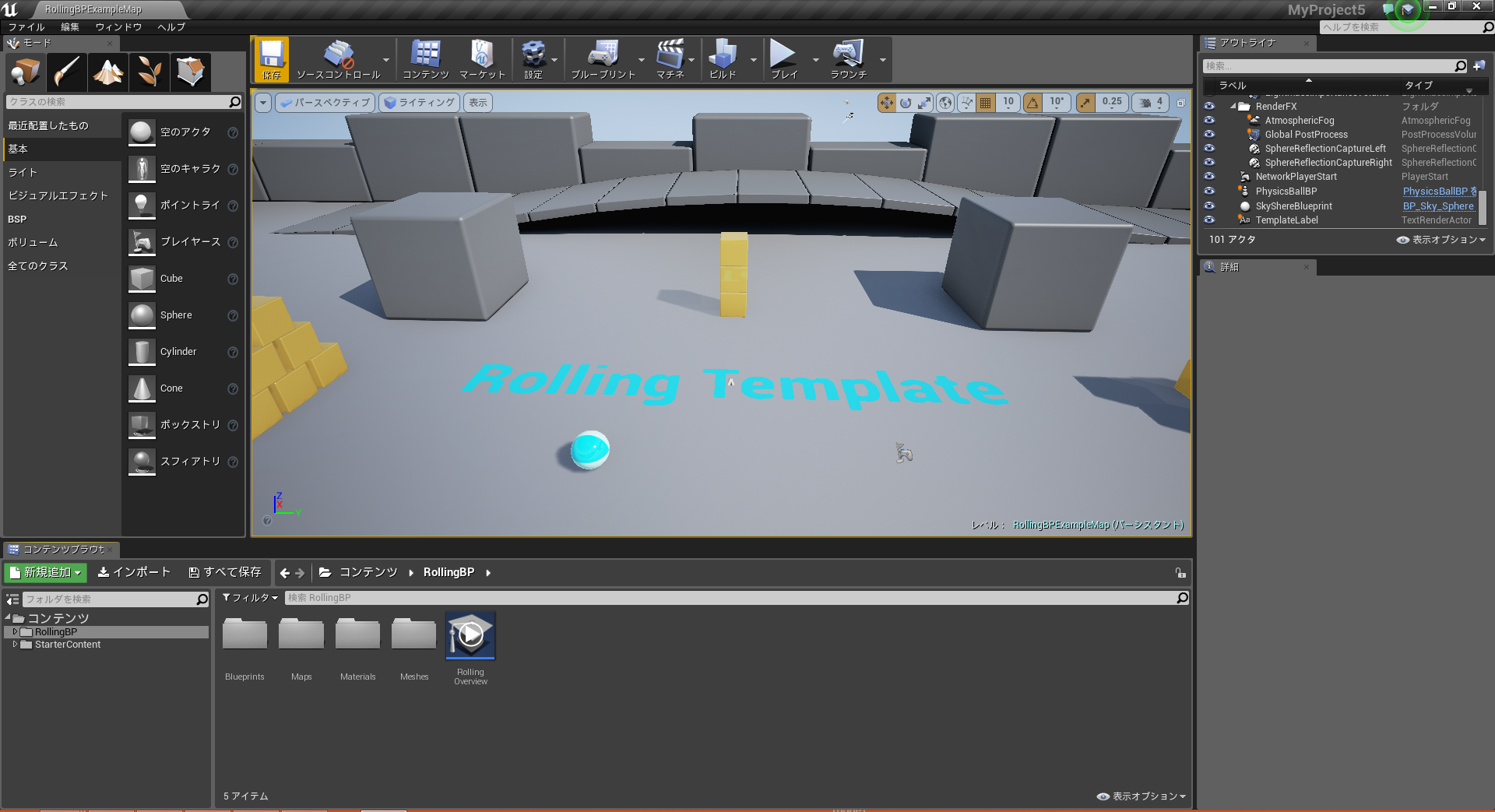
Task: Expand the StarterContent folder tree
Action: (x=15, y=645)
